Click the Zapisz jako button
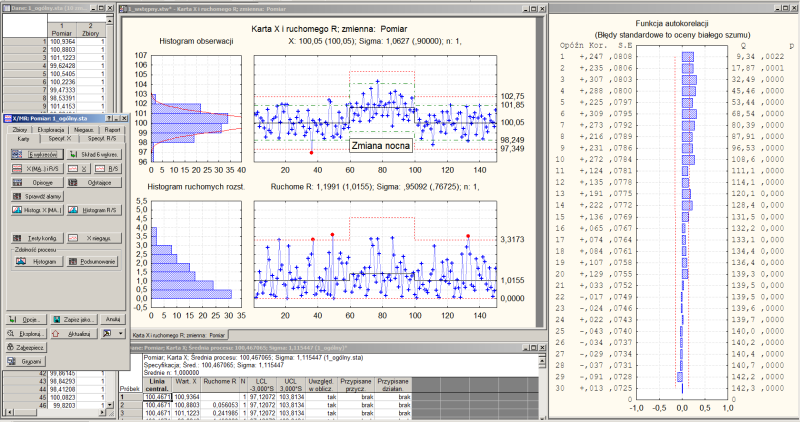 [70, 318]
